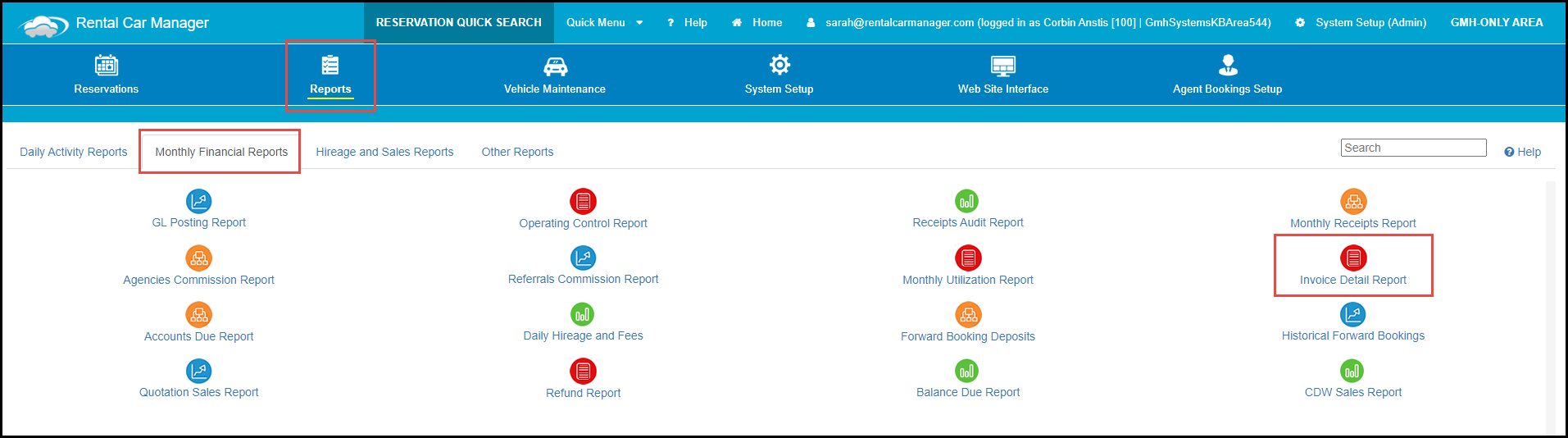Expand the Quick Menu dropdown
The image size is (1568, 438).
604,23
